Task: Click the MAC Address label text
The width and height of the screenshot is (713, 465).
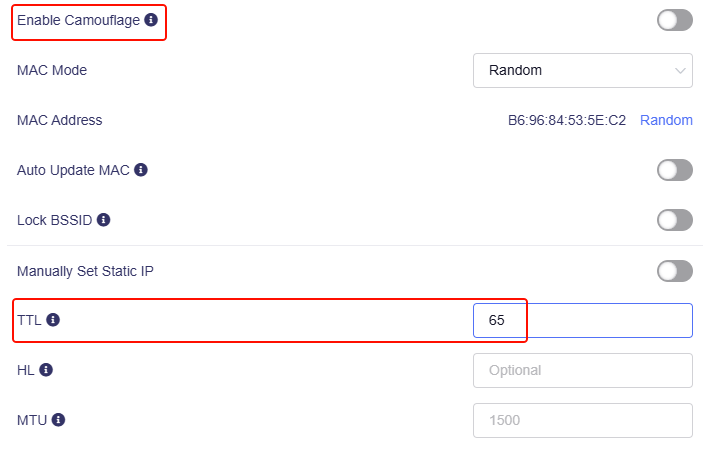Action: tap(60, 120)
